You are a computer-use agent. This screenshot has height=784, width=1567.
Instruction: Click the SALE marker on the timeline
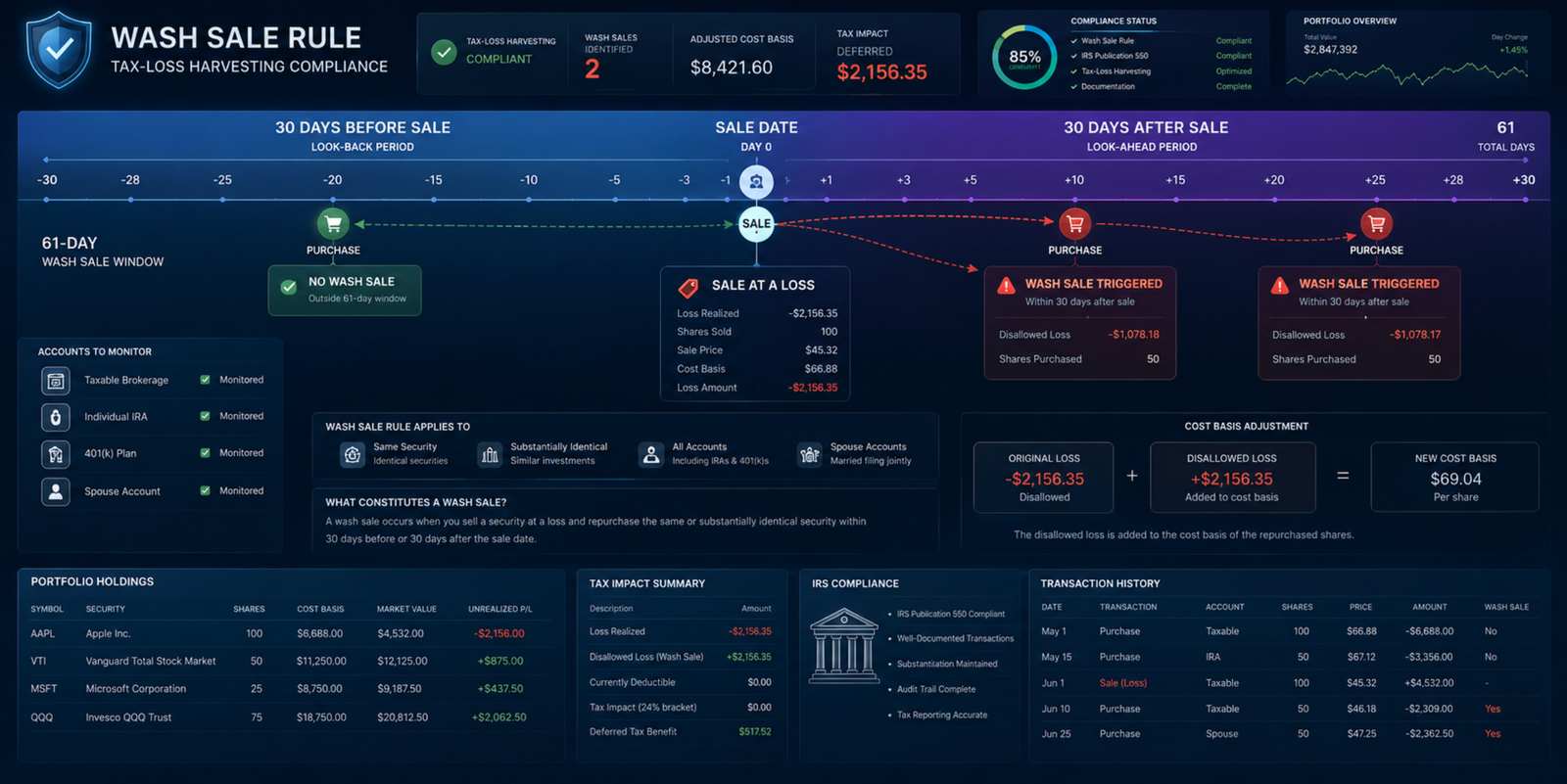(x=756, y=223)
